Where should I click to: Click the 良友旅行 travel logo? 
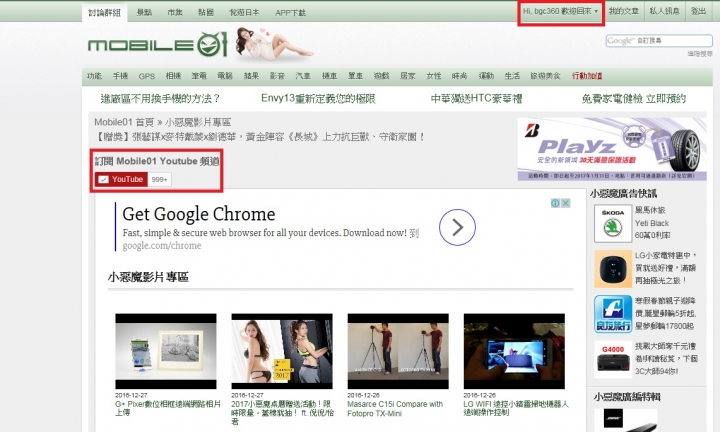click(613, 314)
